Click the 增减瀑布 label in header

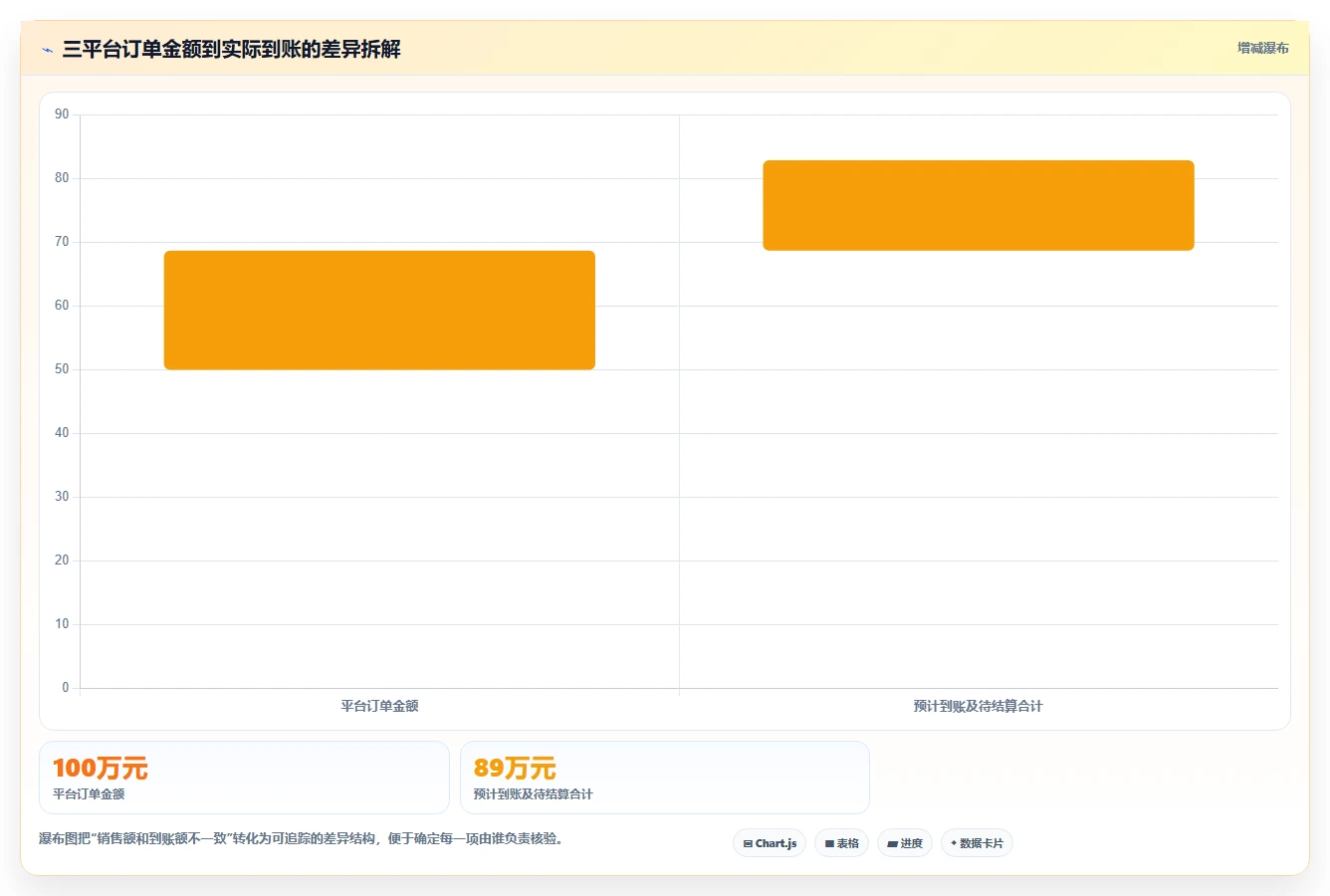click(1262, 48)
